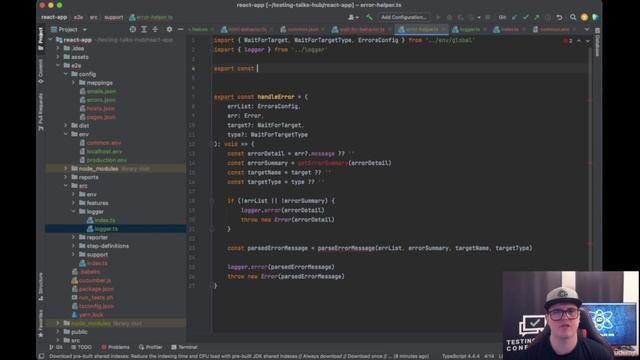Collapse the logger folder
This screenshot has width=640, height=360.
(x=73, y=211)
